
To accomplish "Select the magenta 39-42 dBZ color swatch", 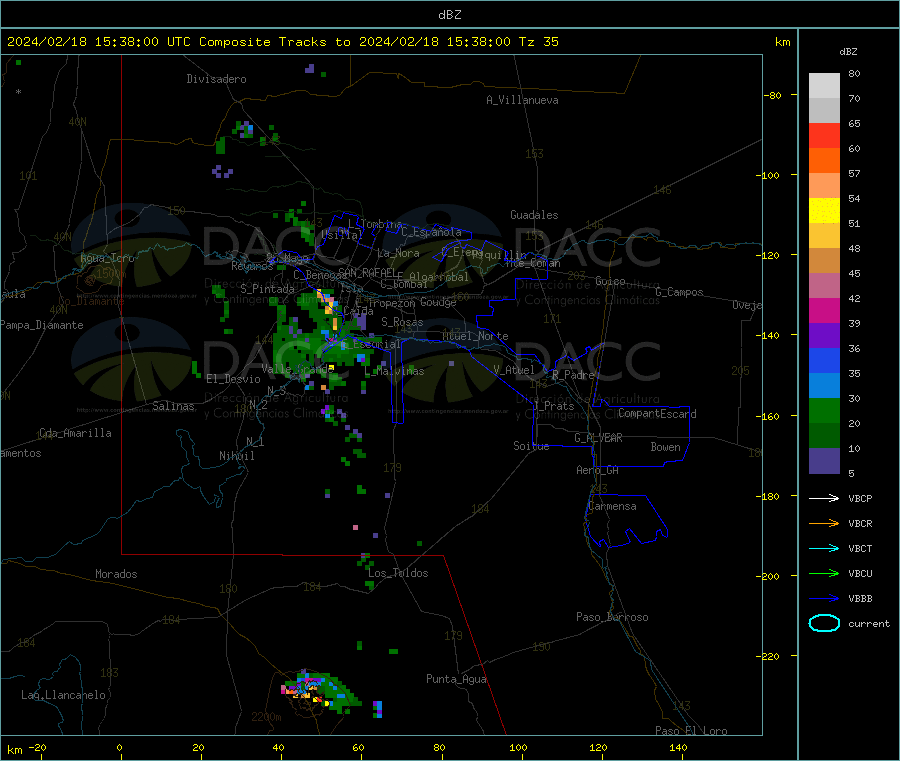I will (824, 310).
